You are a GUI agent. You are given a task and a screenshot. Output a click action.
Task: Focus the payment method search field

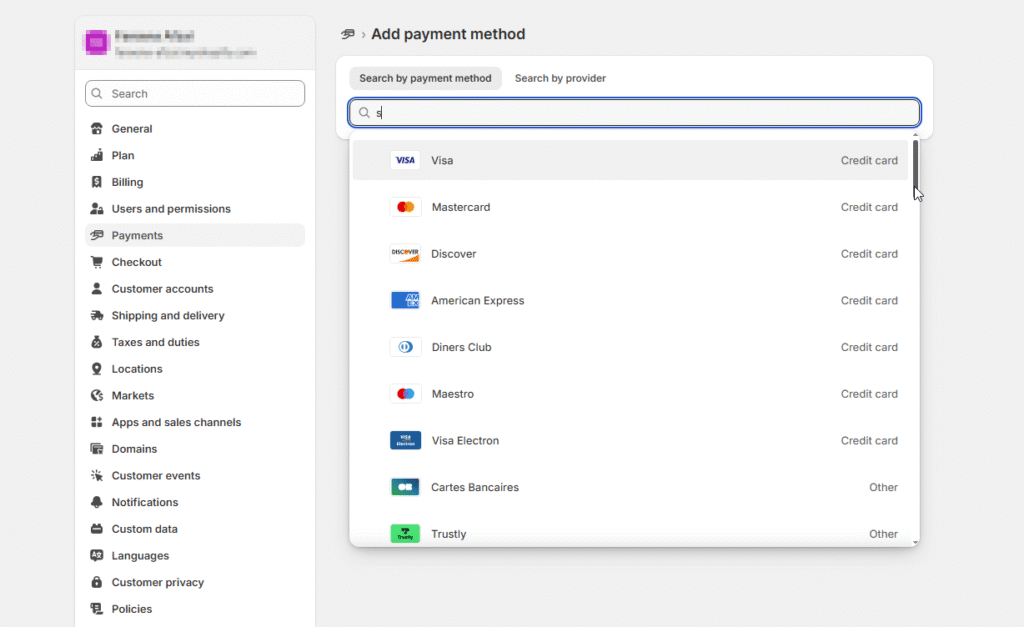click(635, 112)
